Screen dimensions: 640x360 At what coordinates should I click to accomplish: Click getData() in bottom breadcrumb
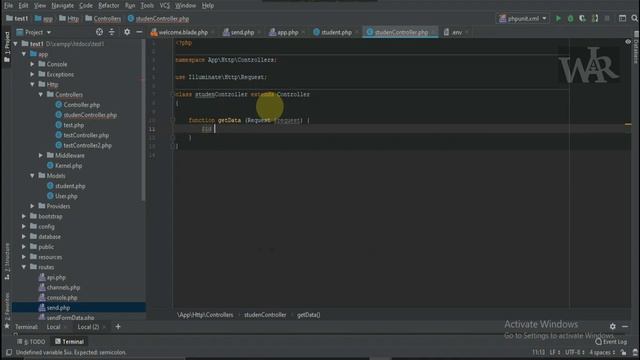(309, 315)
